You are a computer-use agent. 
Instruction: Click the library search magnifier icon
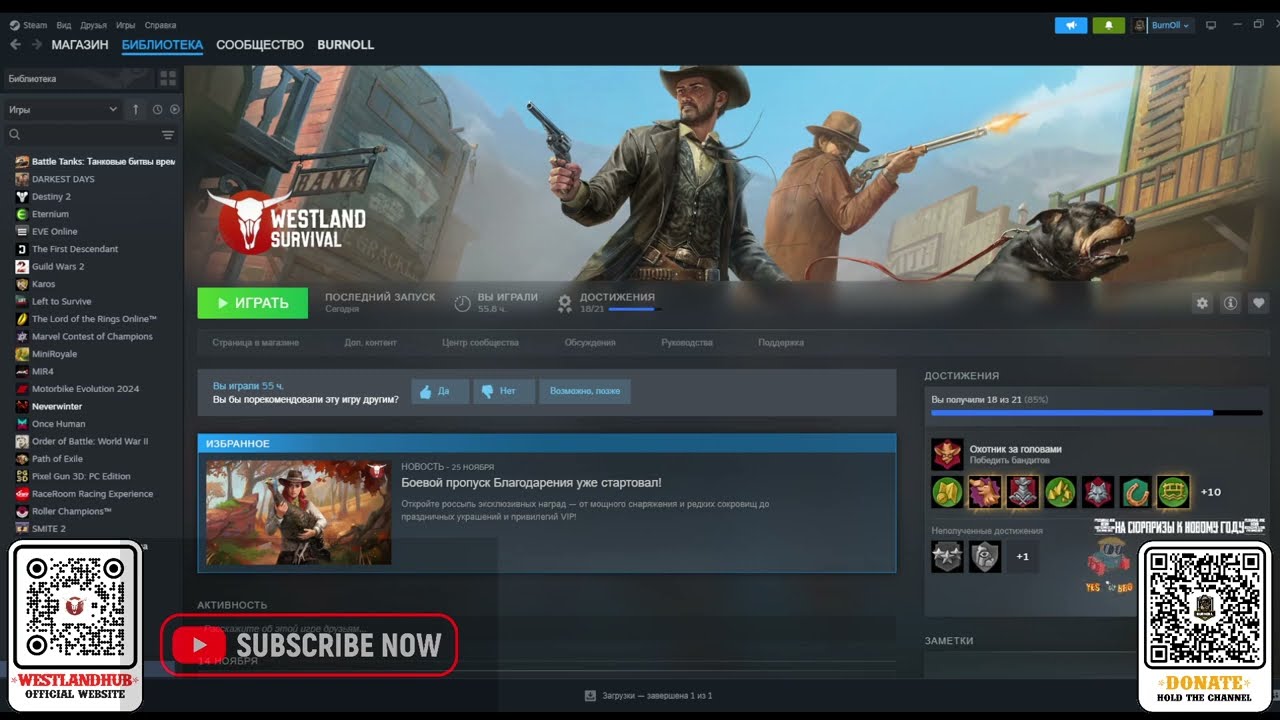(15, 134)
